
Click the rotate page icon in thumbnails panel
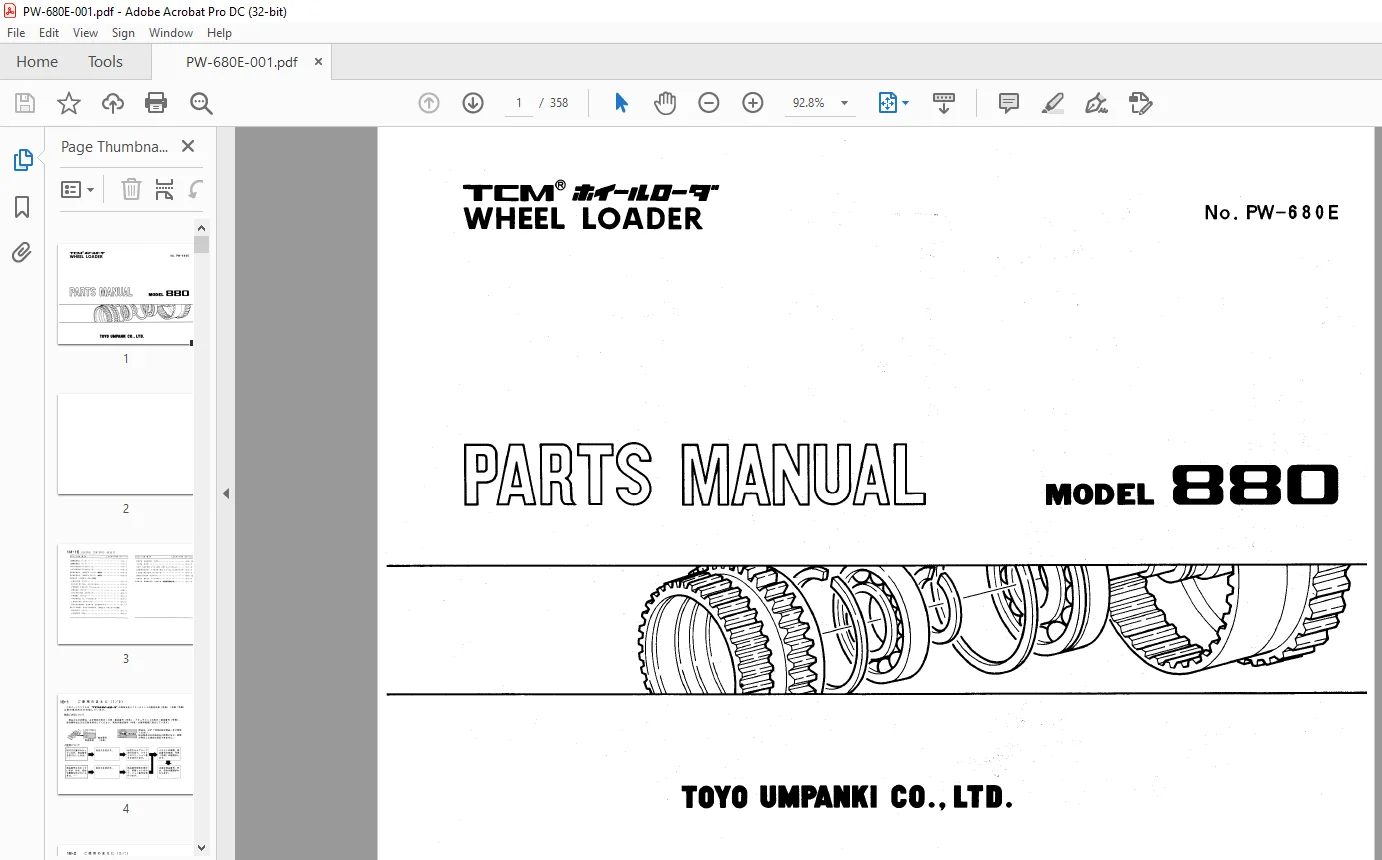click(196, 189)
